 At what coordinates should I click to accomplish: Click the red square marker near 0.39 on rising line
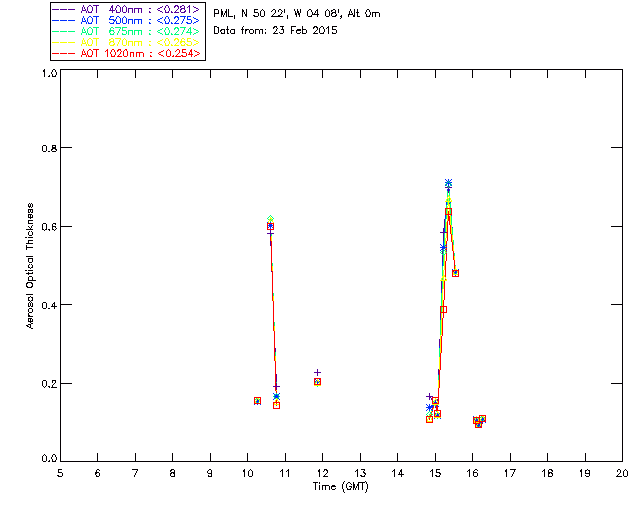click(x=443, y=309)
